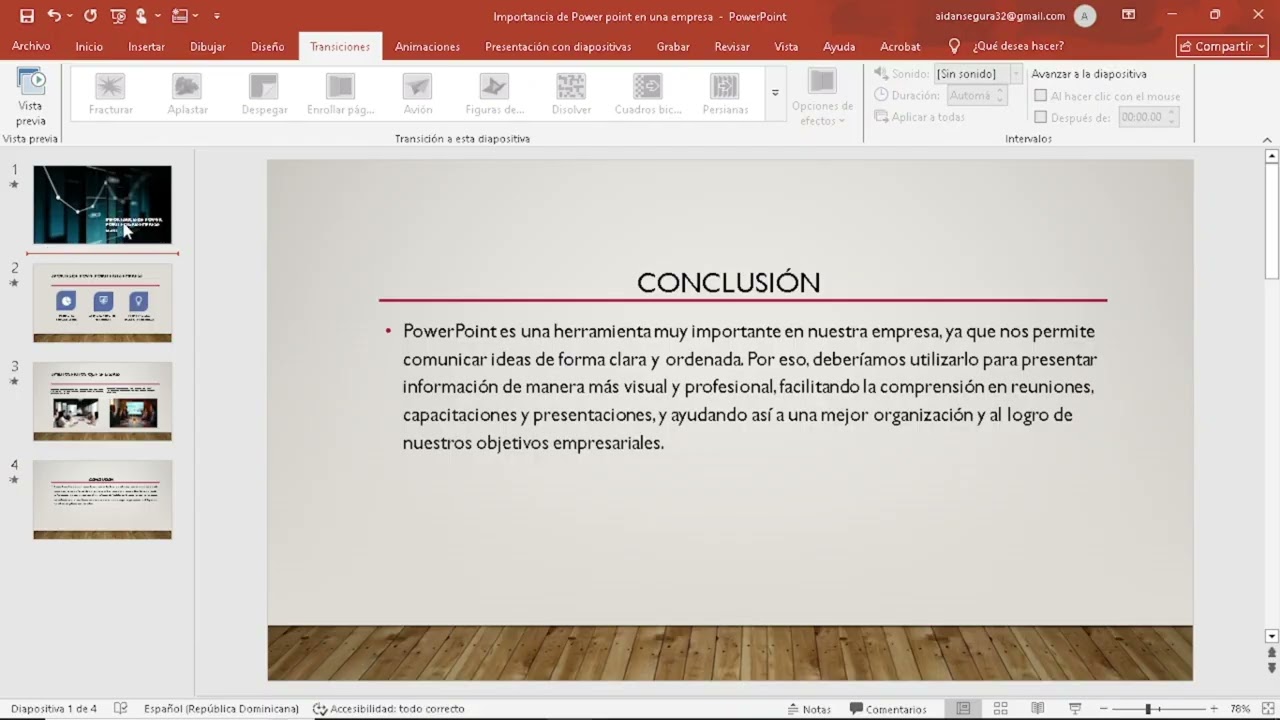The image size is (1280, 720).
Task: Open the Sonido combo box
Action: coord(977,74)
